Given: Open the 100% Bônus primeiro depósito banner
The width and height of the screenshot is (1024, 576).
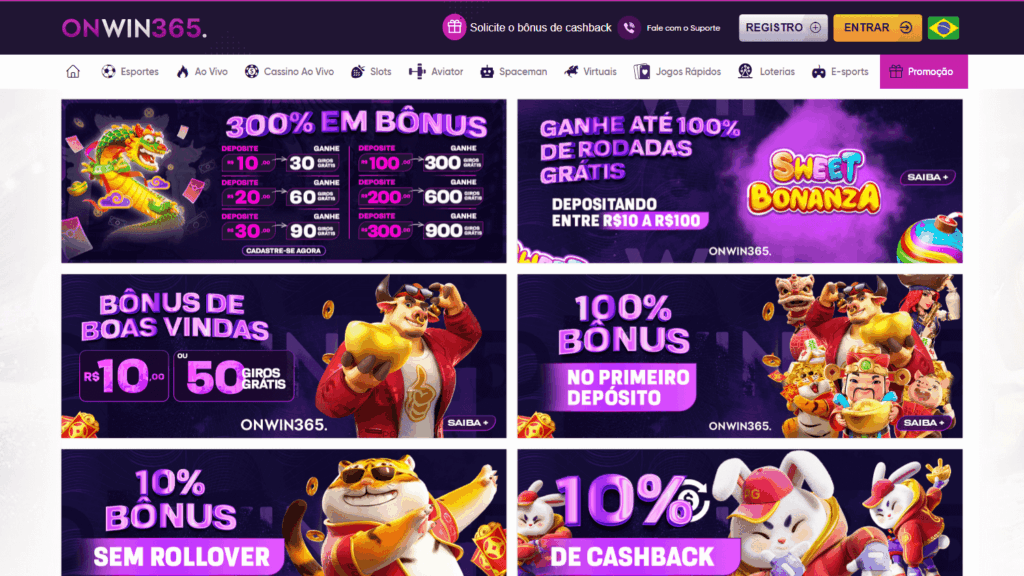Looking at the screenshot, I should point(740,356).
